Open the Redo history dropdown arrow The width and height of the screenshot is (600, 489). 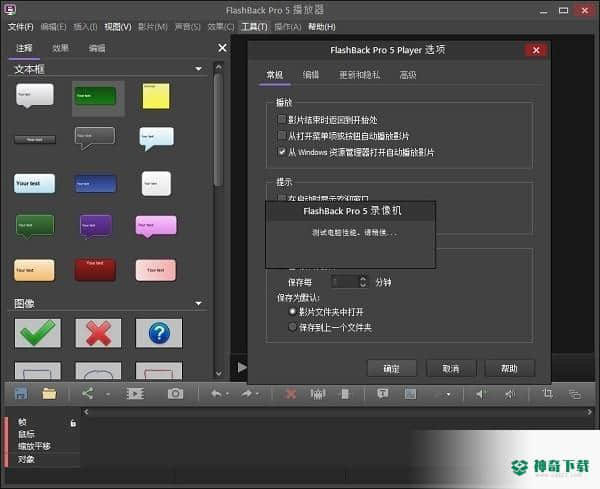(x=258, y=394)
